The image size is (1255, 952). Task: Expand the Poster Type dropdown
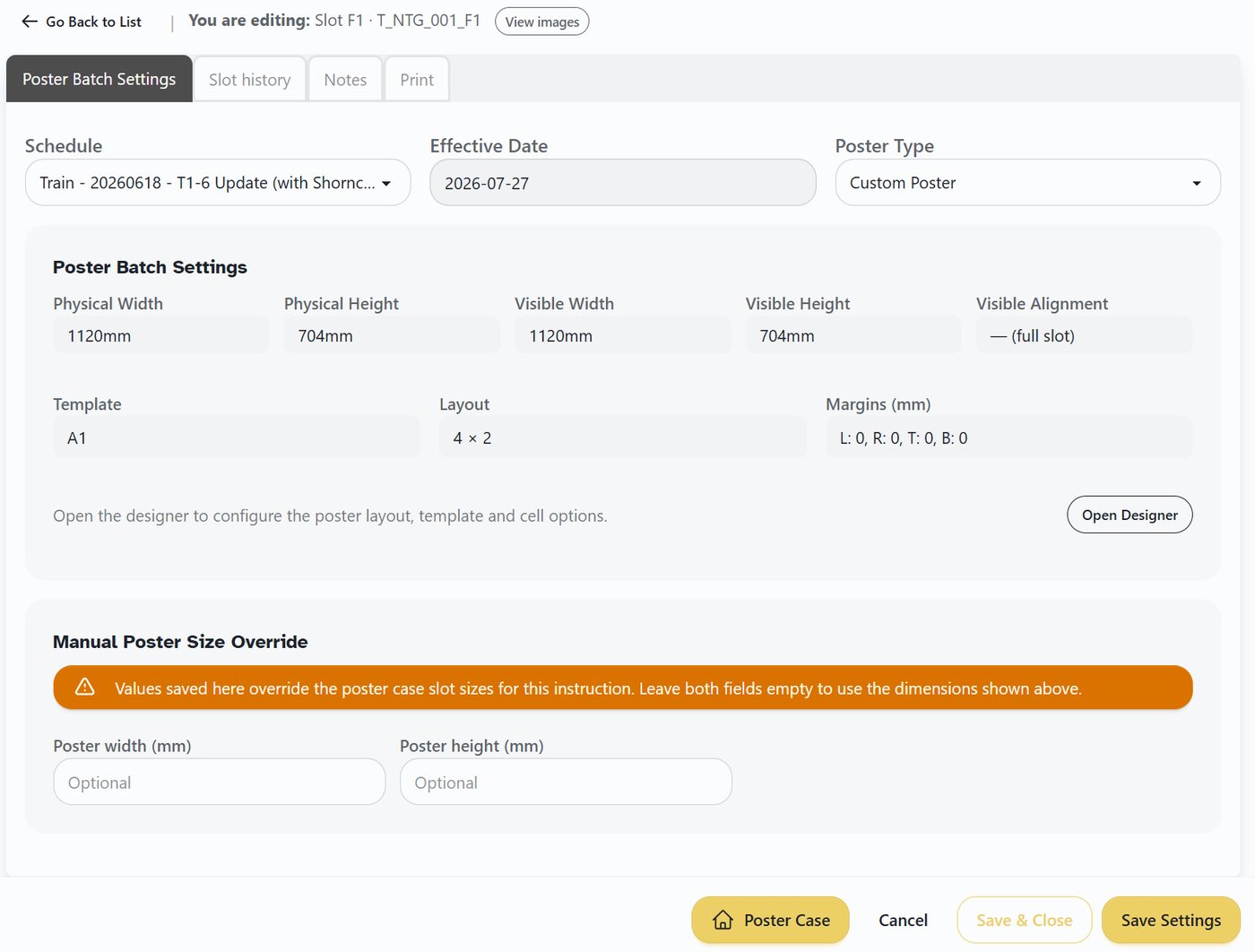click(x=1027, y=183)
